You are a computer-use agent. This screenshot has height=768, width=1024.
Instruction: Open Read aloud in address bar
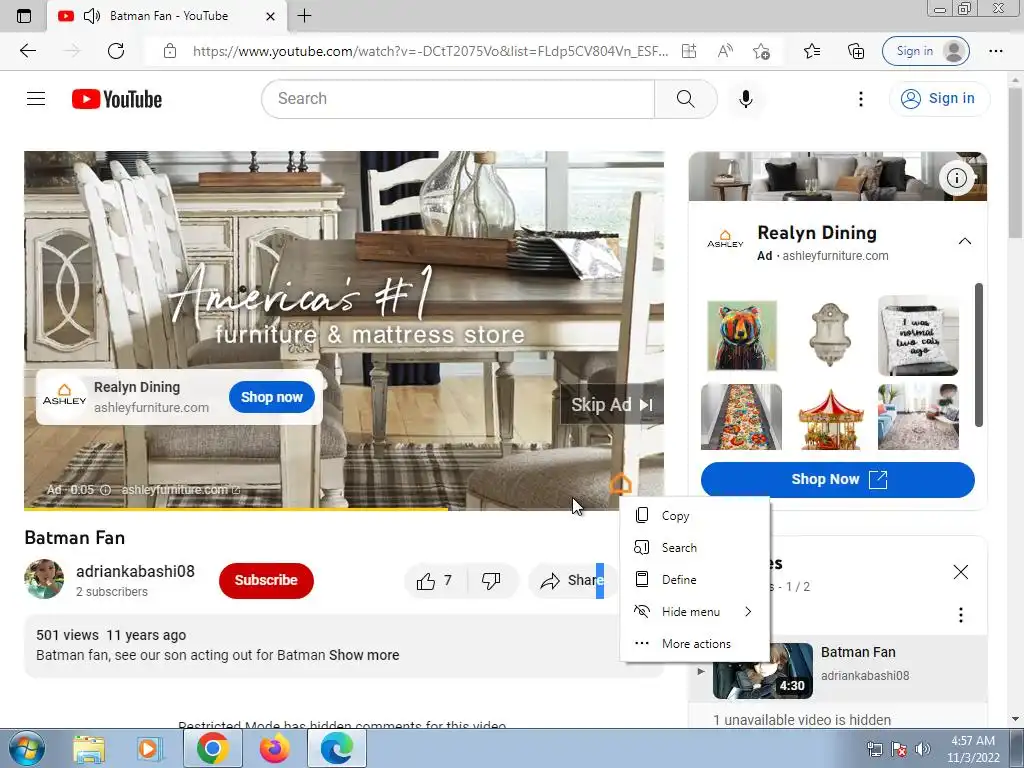[x=725, y=51]
